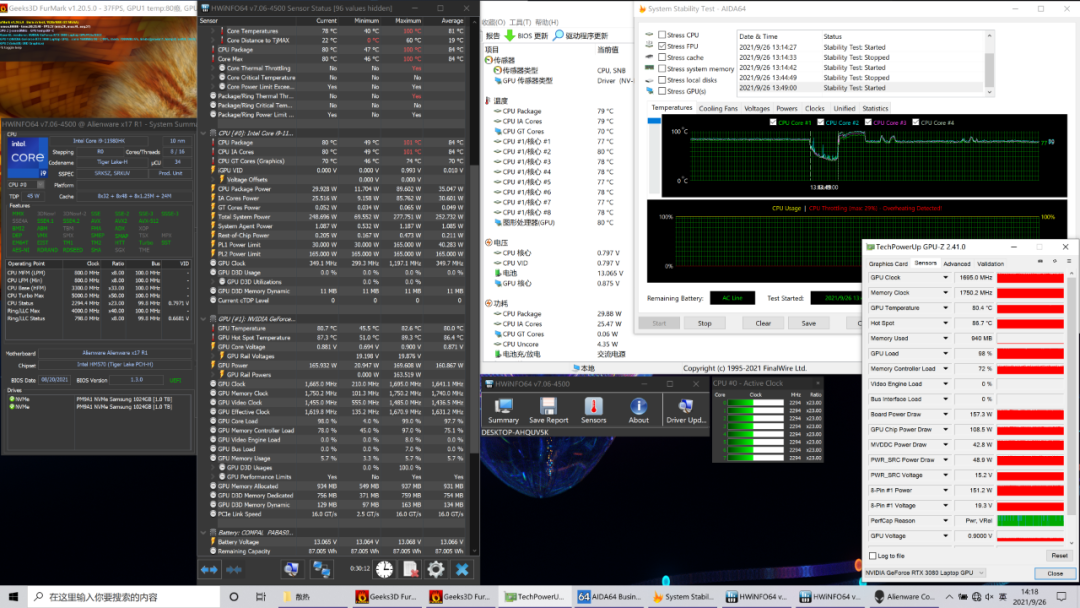Switch to the Cooling Fans tab
The width and height of the screenshot is (1080, 608).
[718, 108]
